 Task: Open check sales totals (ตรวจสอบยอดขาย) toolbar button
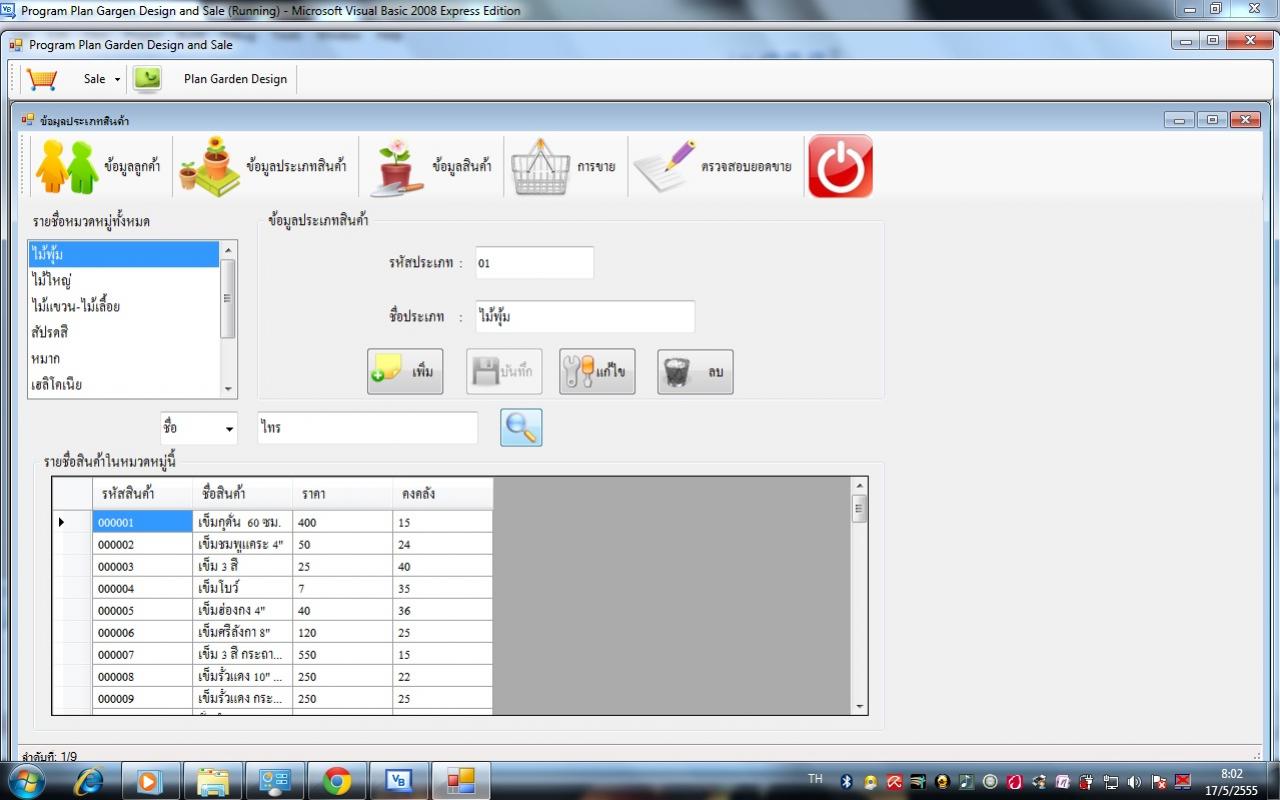point(712,166)
